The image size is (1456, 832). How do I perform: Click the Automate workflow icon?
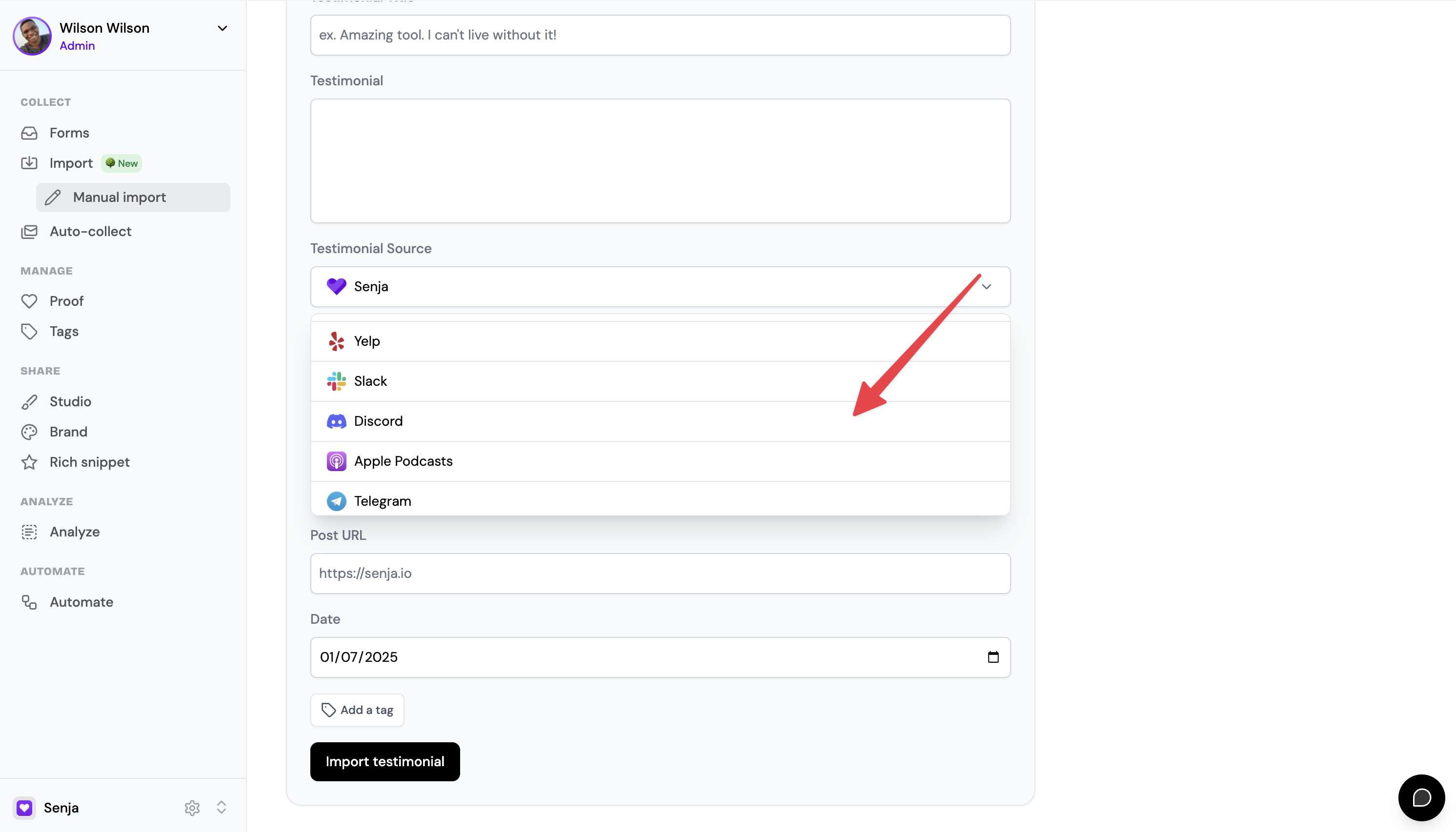click(29, 602)
